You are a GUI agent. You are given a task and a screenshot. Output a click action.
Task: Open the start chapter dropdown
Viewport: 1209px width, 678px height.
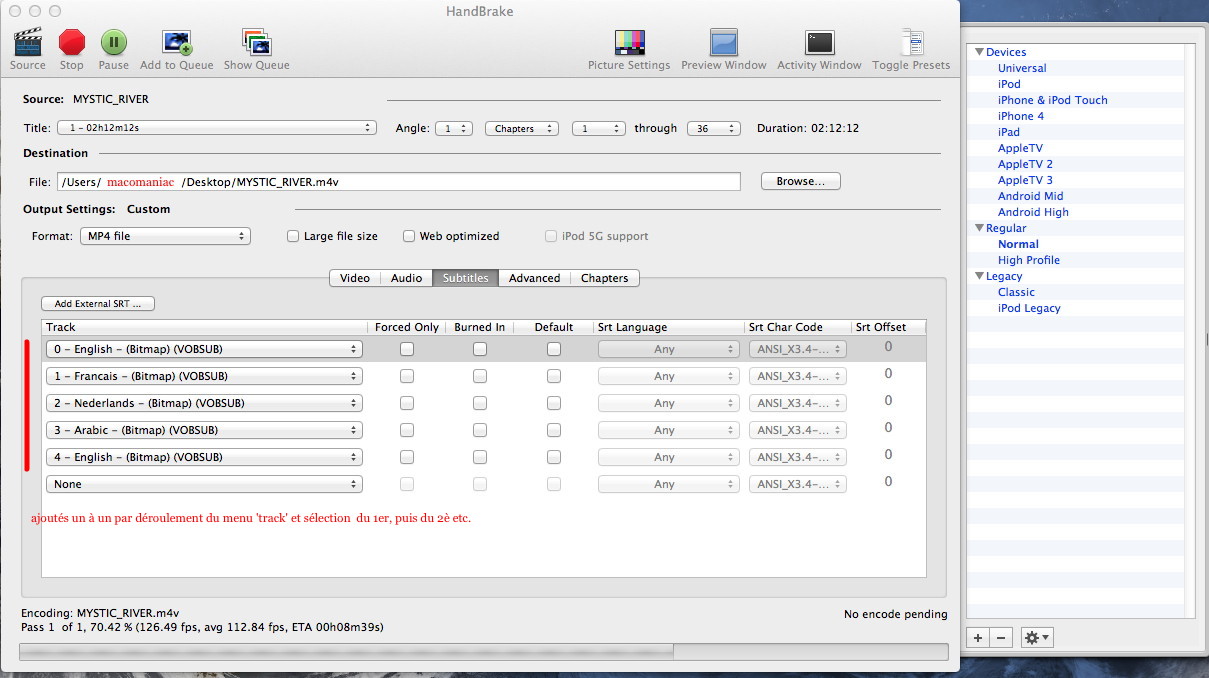point(599,128)
